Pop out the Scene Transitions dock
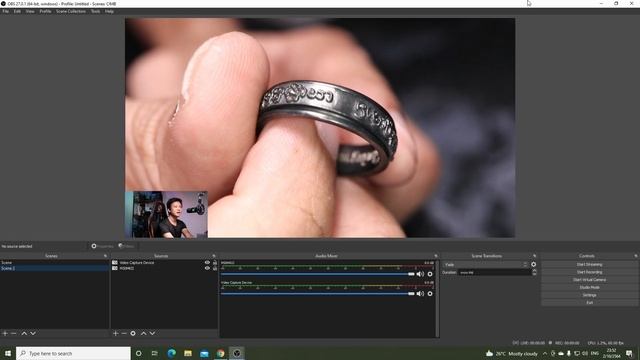The width and height of the screenshot is (640, 360). tap(534, 256)
